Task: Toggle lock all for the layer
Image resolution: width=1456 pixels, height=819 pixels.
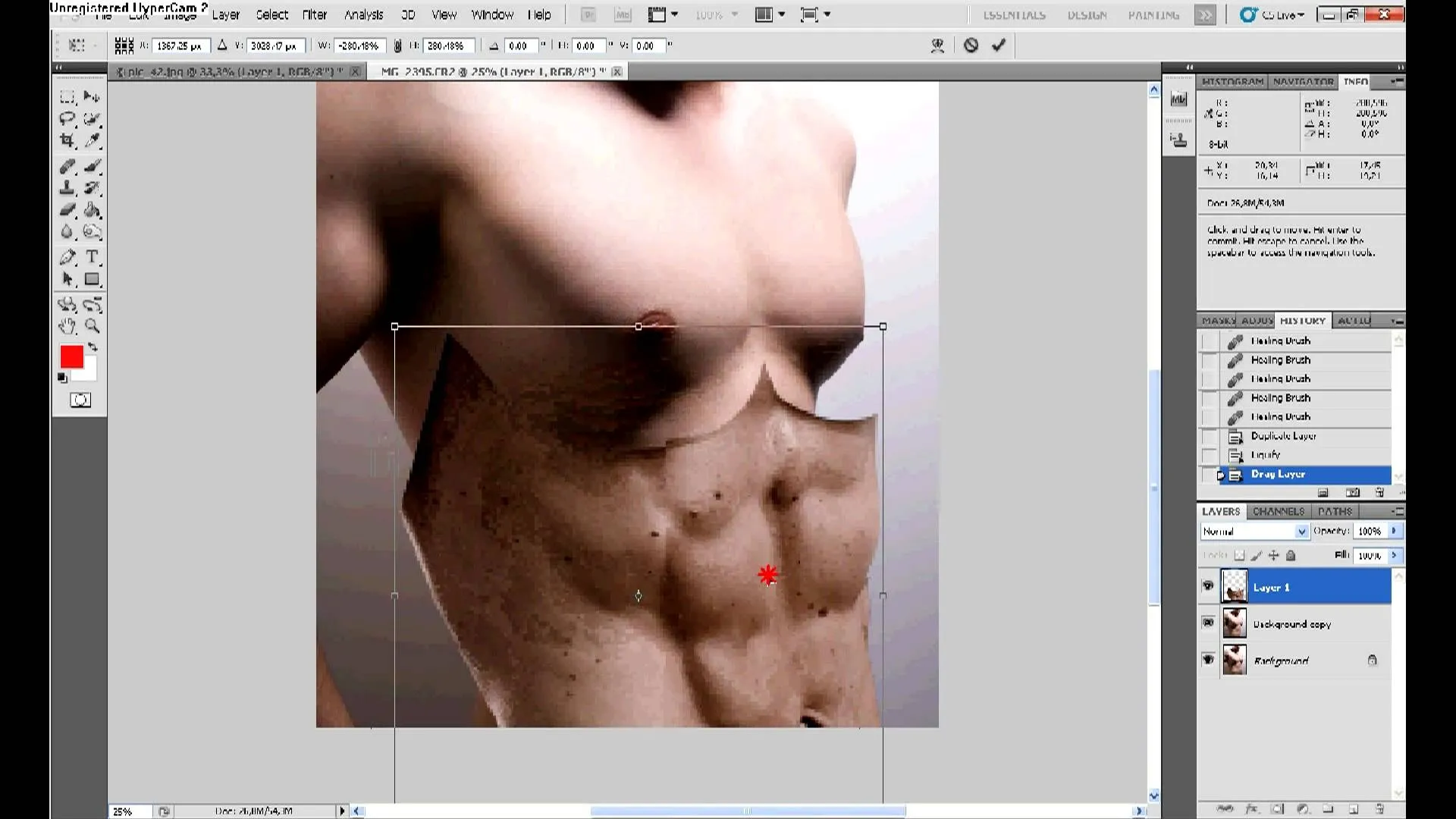Action: pos(1291,555)
